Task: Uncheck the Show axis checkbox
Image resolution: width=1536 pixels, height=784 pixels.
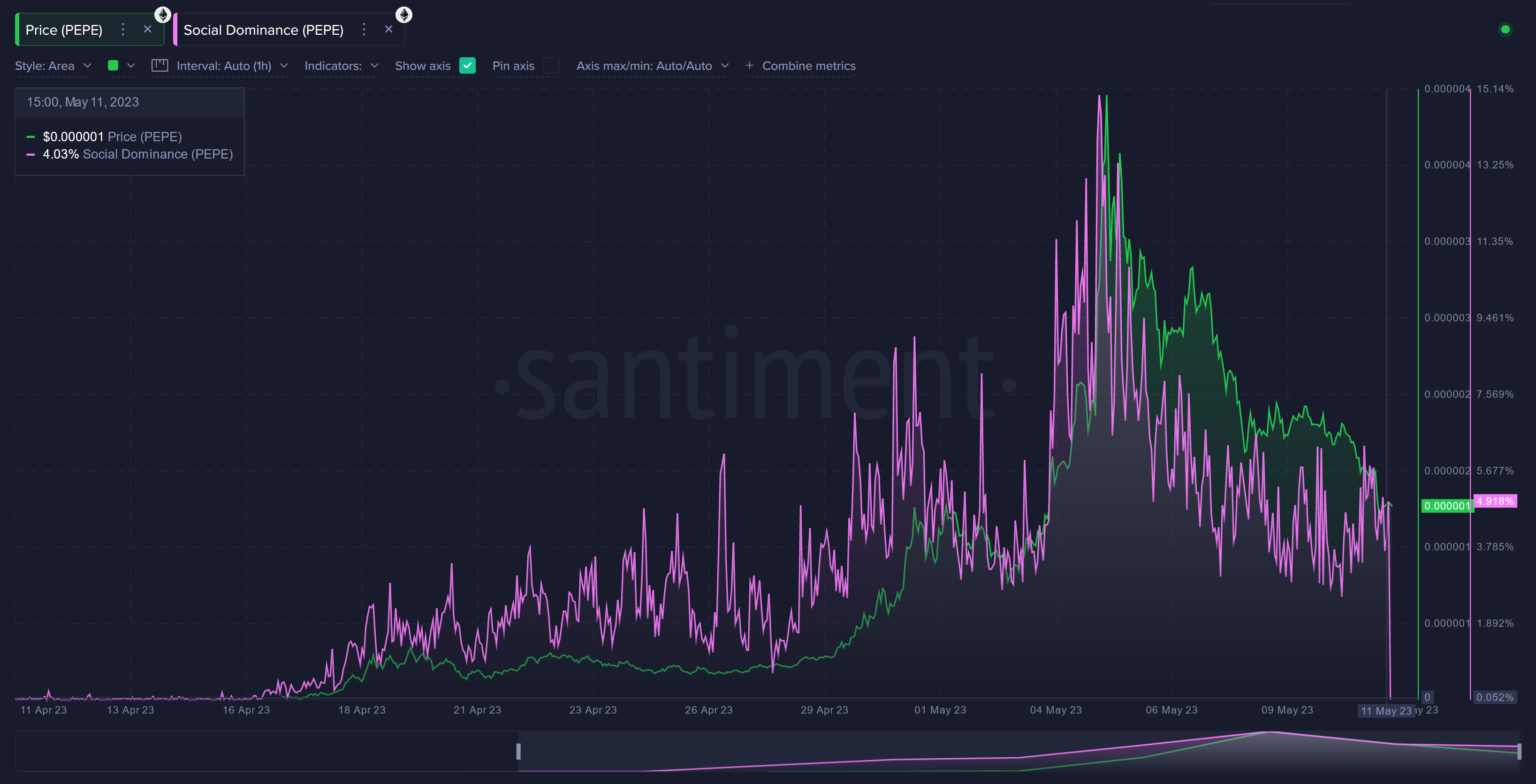Action: pyautogui.click(x=467, y=66)
